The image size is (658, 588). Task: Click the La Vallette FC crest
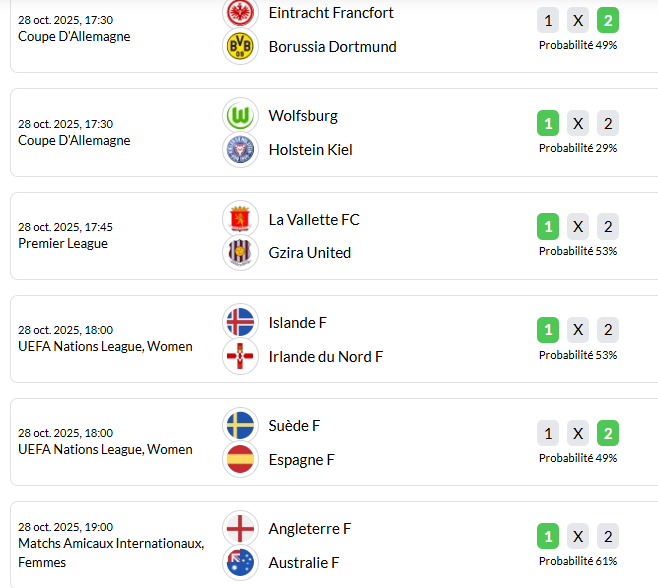(x=240, y=219)
